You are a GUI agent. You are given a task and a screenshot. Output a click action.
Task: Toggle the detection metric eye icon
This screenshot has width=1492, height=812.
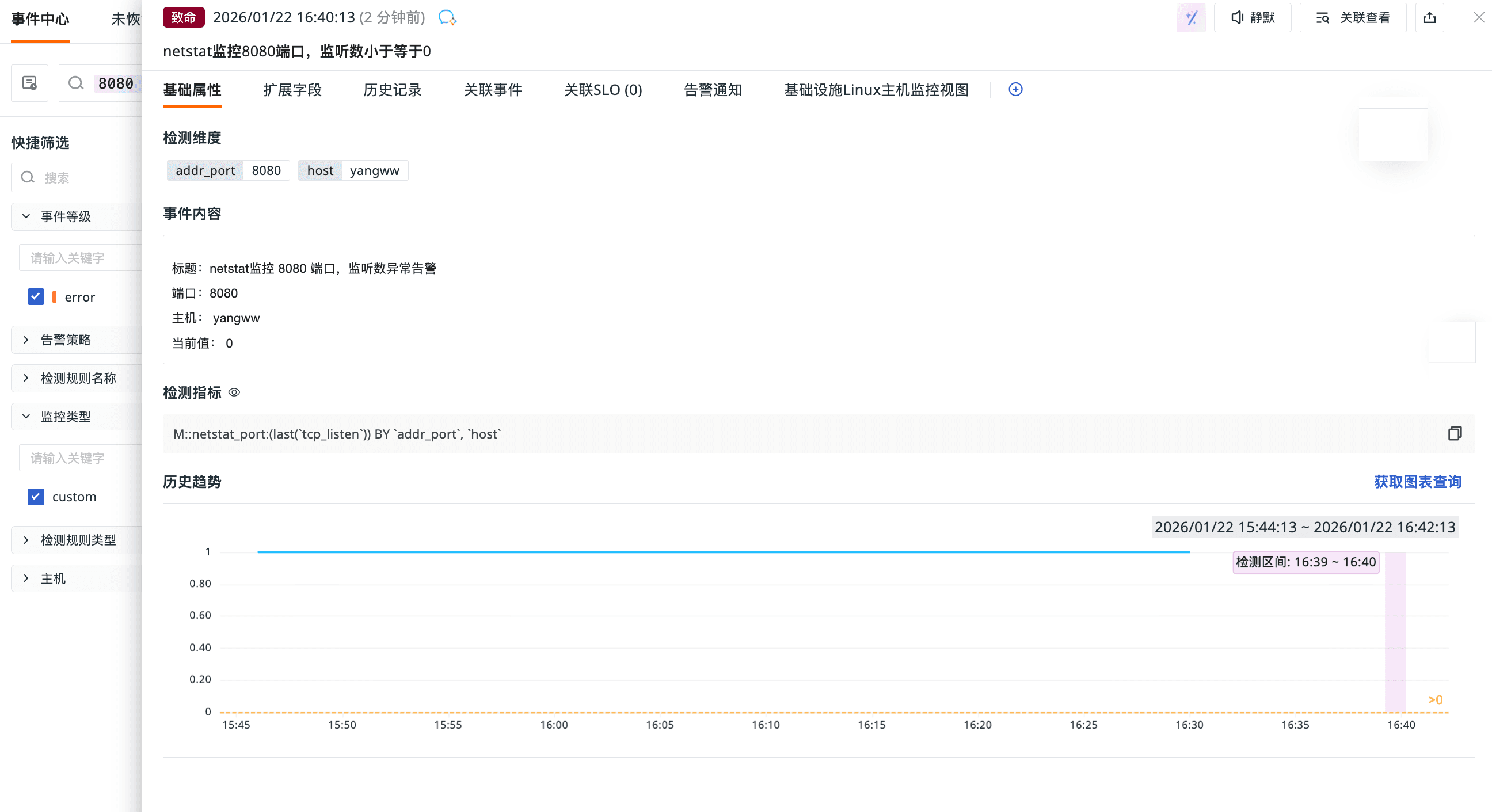pyautogui.click(x=234, y=392)
